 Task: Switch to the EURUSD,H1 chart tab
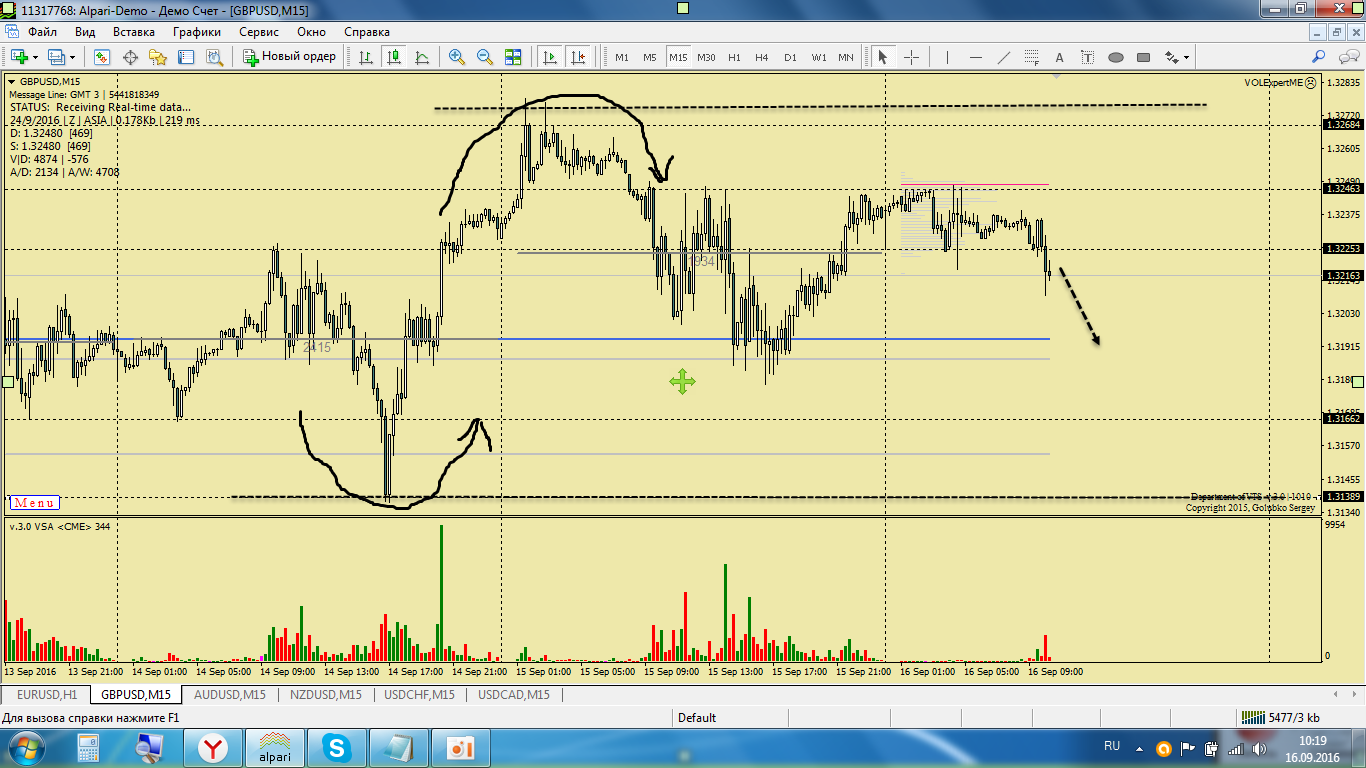click(47, 694)
